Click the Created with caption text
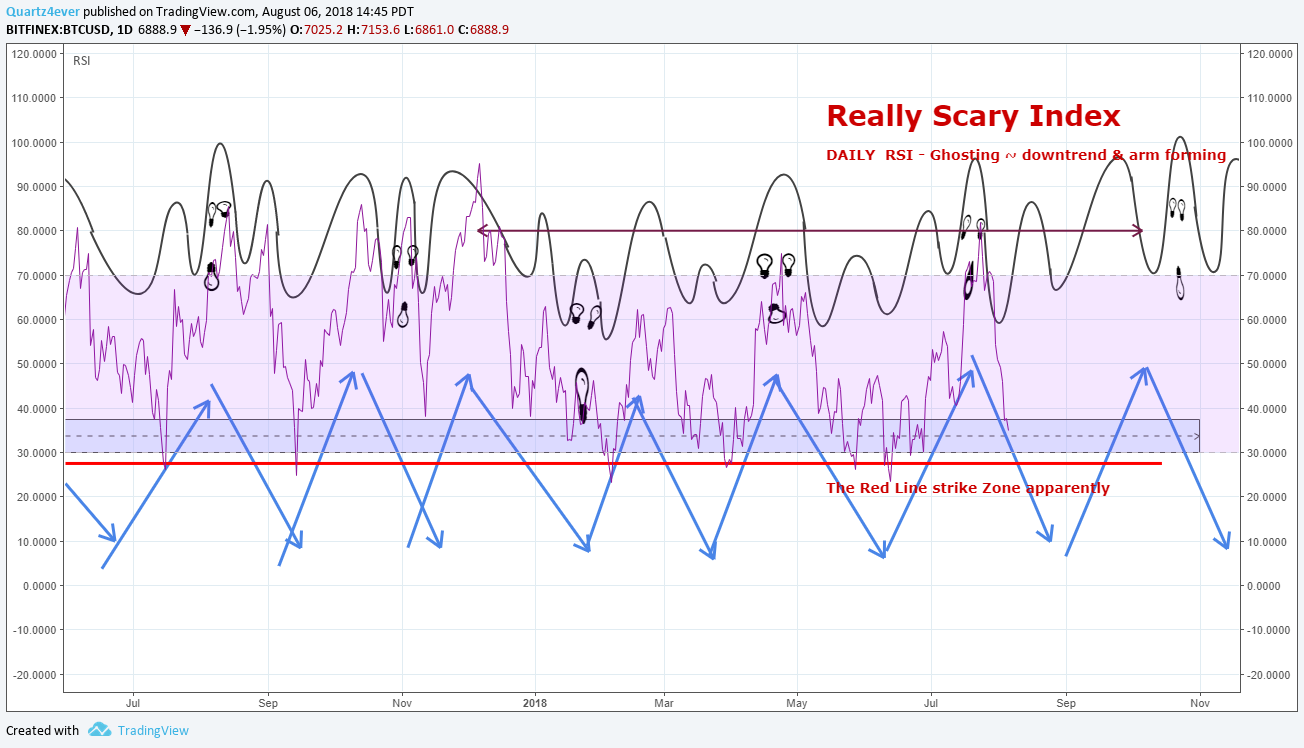 [x=43, y=731]
